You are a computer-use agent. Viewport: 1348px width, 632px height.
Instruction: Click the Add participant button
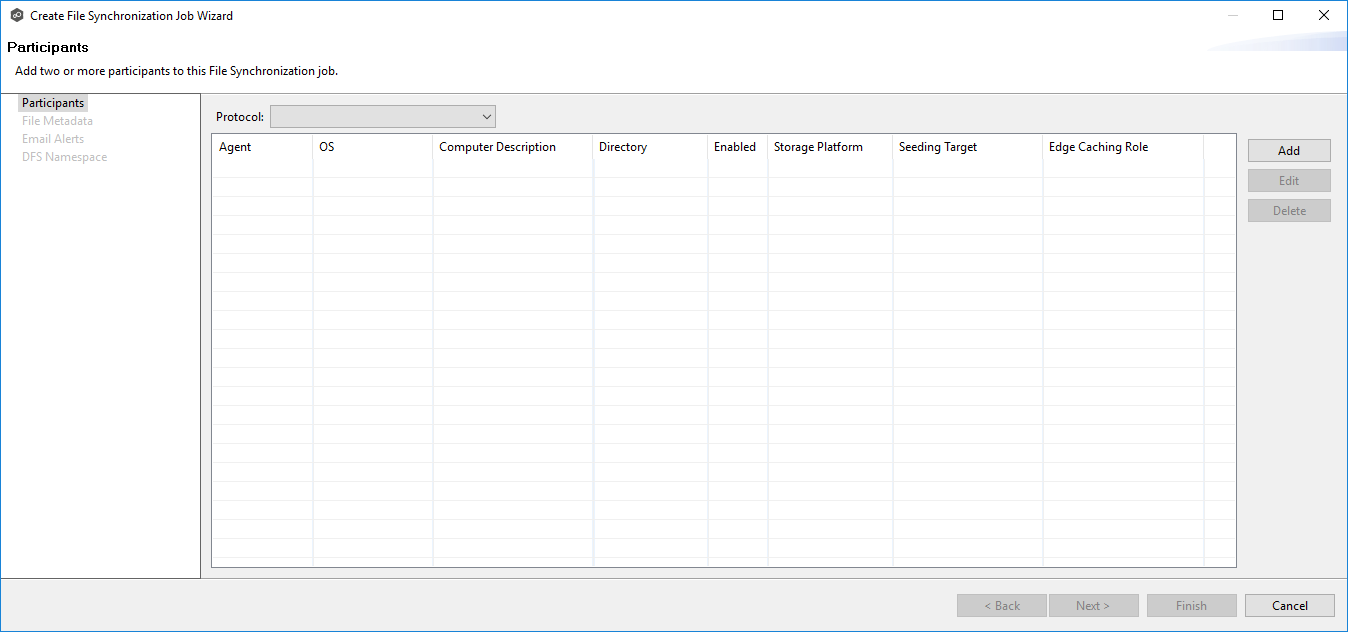pos(1288,151)
